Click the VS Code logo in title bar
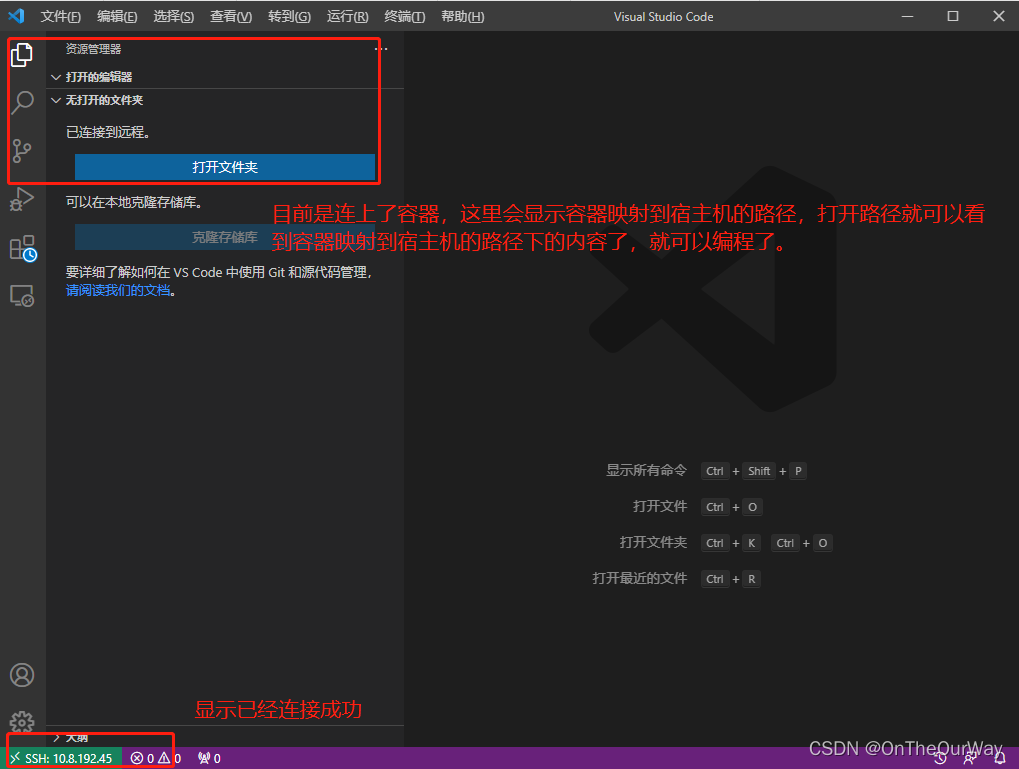 click(x=16, y=16)
